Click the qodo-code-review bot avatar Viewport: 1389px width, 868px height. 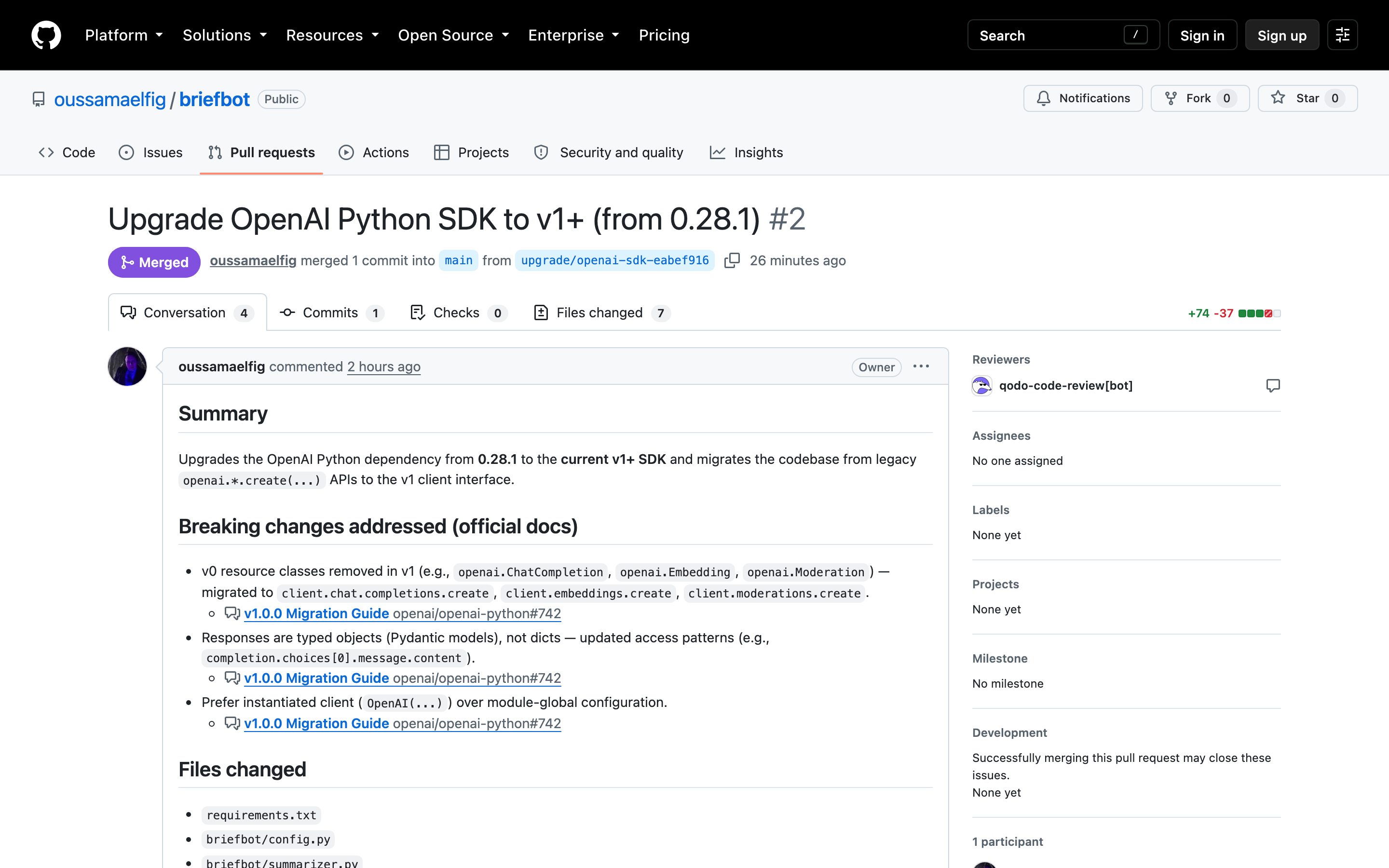point(982,386)
